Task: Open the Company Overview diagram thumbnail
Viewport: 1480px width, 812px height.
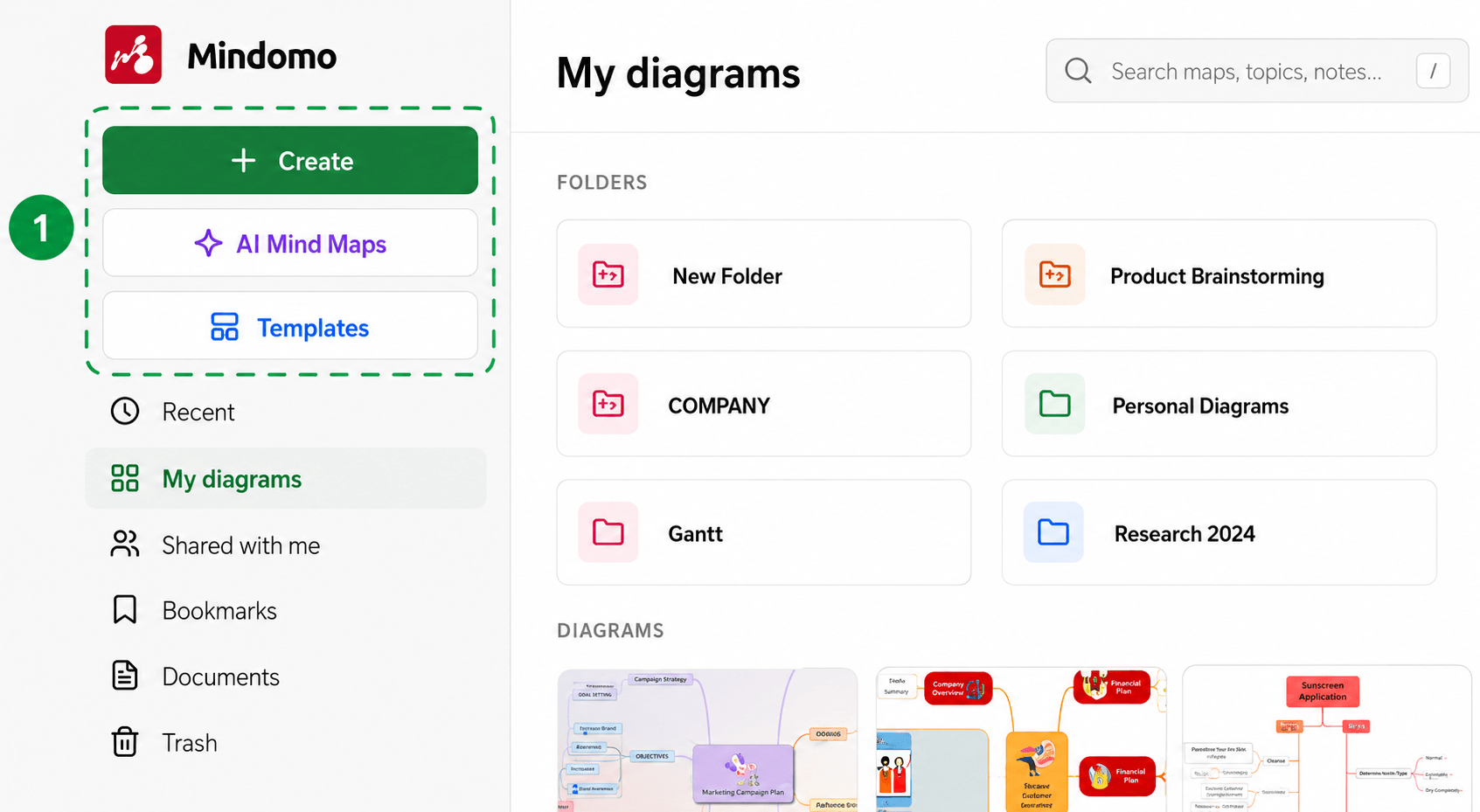Action: pyautogui.click(x=1021, y=739)
